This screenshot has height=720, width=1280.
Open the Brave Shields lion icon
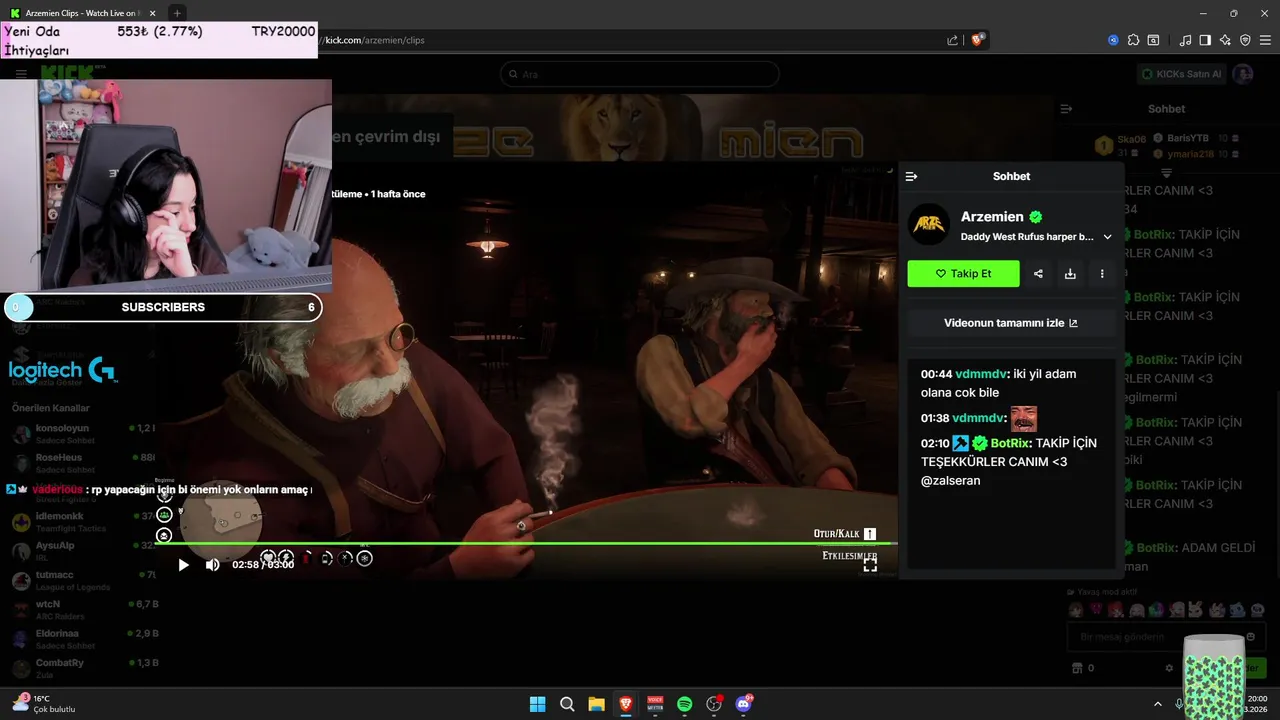[x=978, y=40]
